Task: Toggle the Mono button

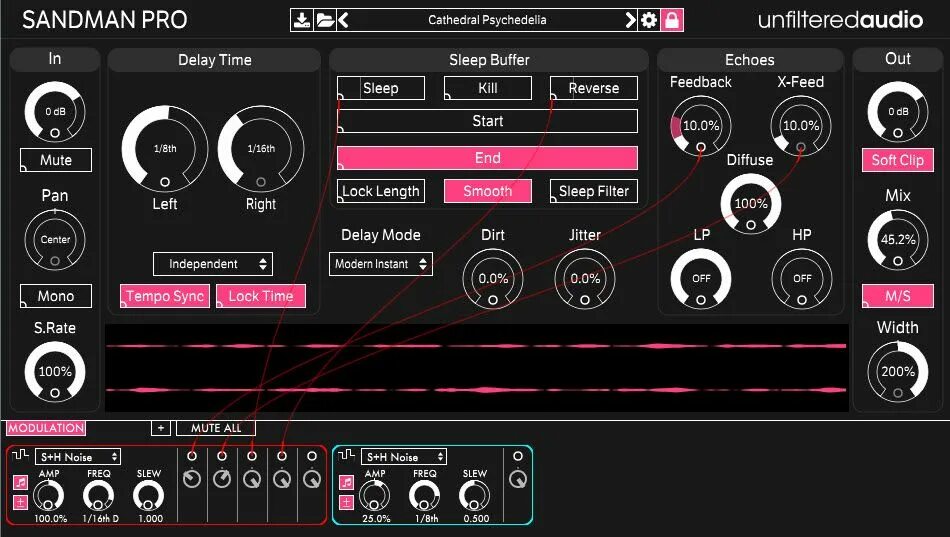Action: 56,296
